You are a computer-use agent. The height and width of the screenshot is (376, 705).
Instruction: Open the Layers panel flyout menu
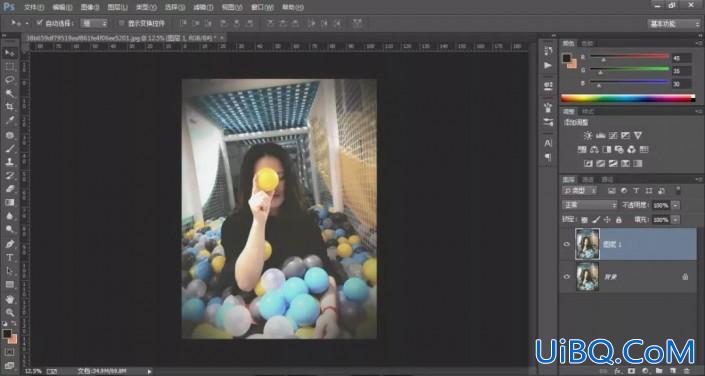point(699,179)
